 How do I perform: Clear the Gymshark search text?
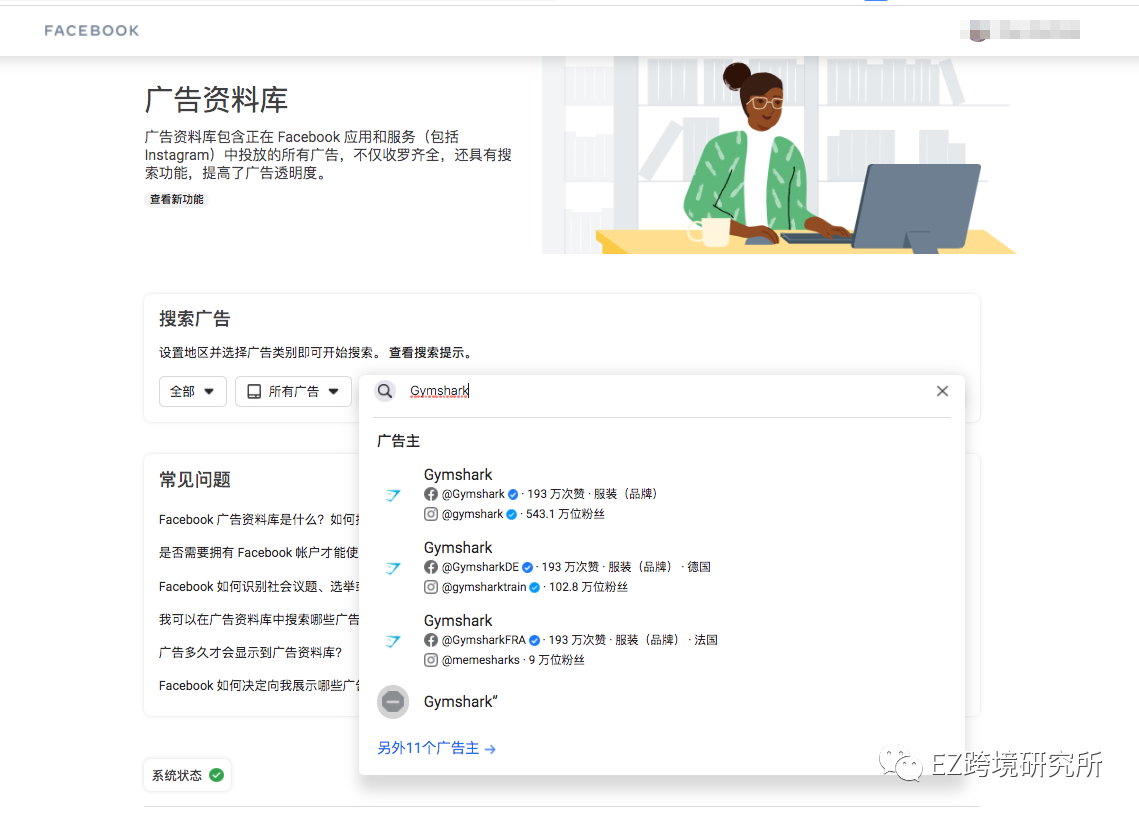coord(942,391)
